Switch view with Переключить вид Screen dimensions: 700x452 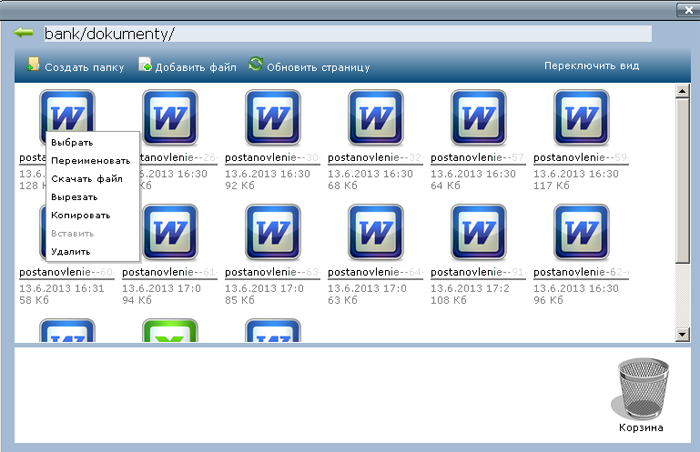tap(591, 66)
